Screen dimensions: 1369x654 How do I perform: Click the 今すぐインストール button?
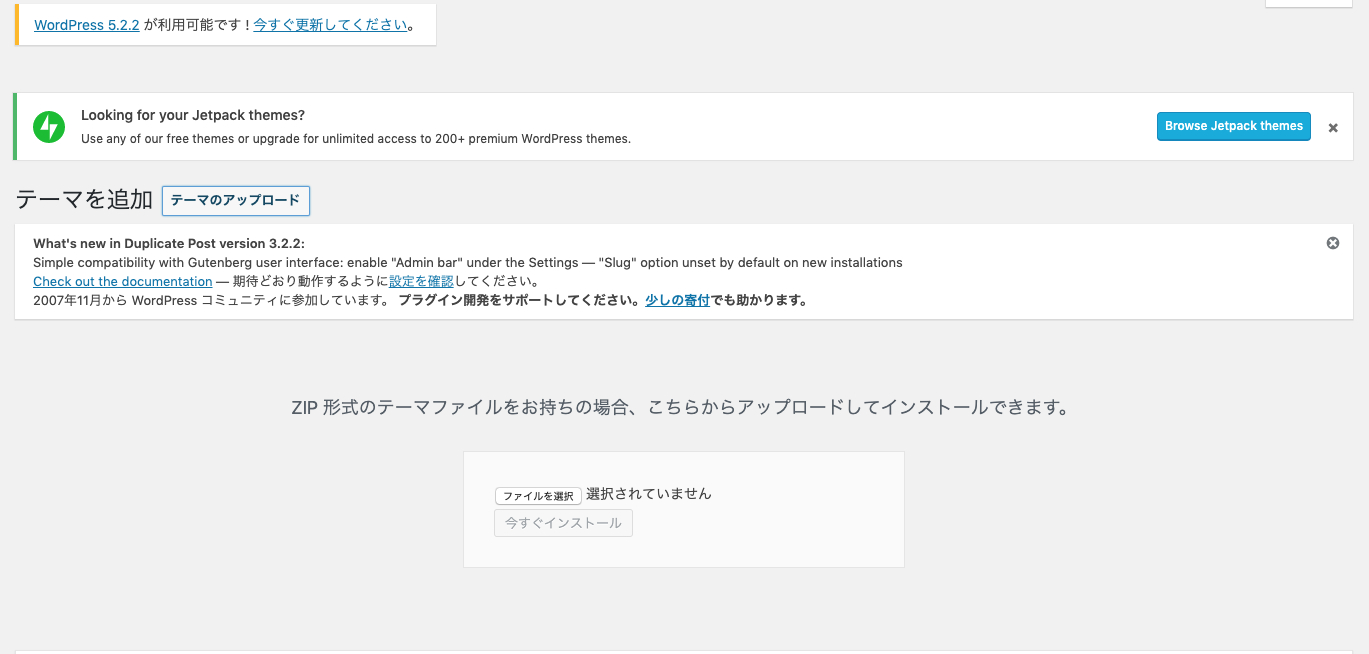click(563, 523)
